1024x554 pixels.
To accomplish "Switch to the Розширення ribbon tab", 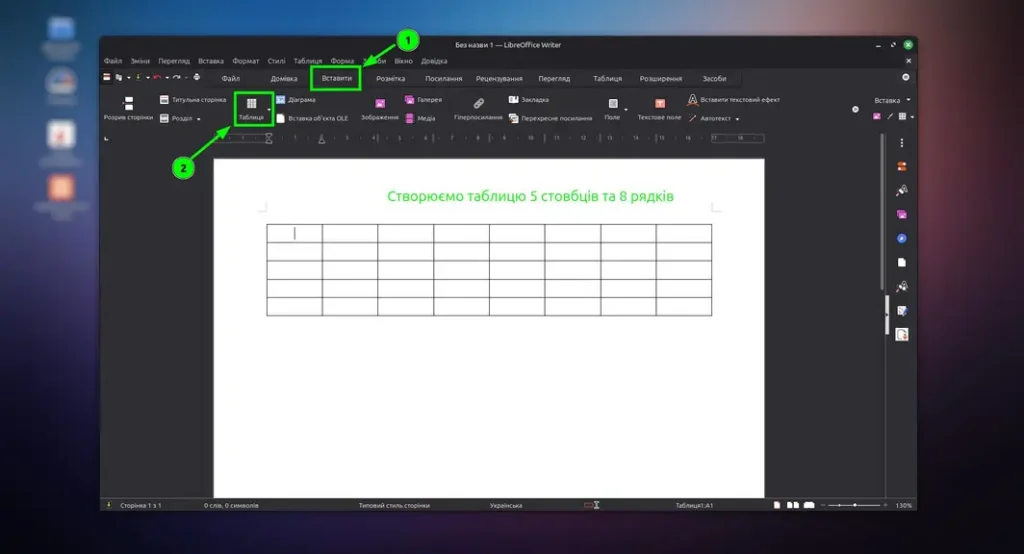I will [660, 78].
